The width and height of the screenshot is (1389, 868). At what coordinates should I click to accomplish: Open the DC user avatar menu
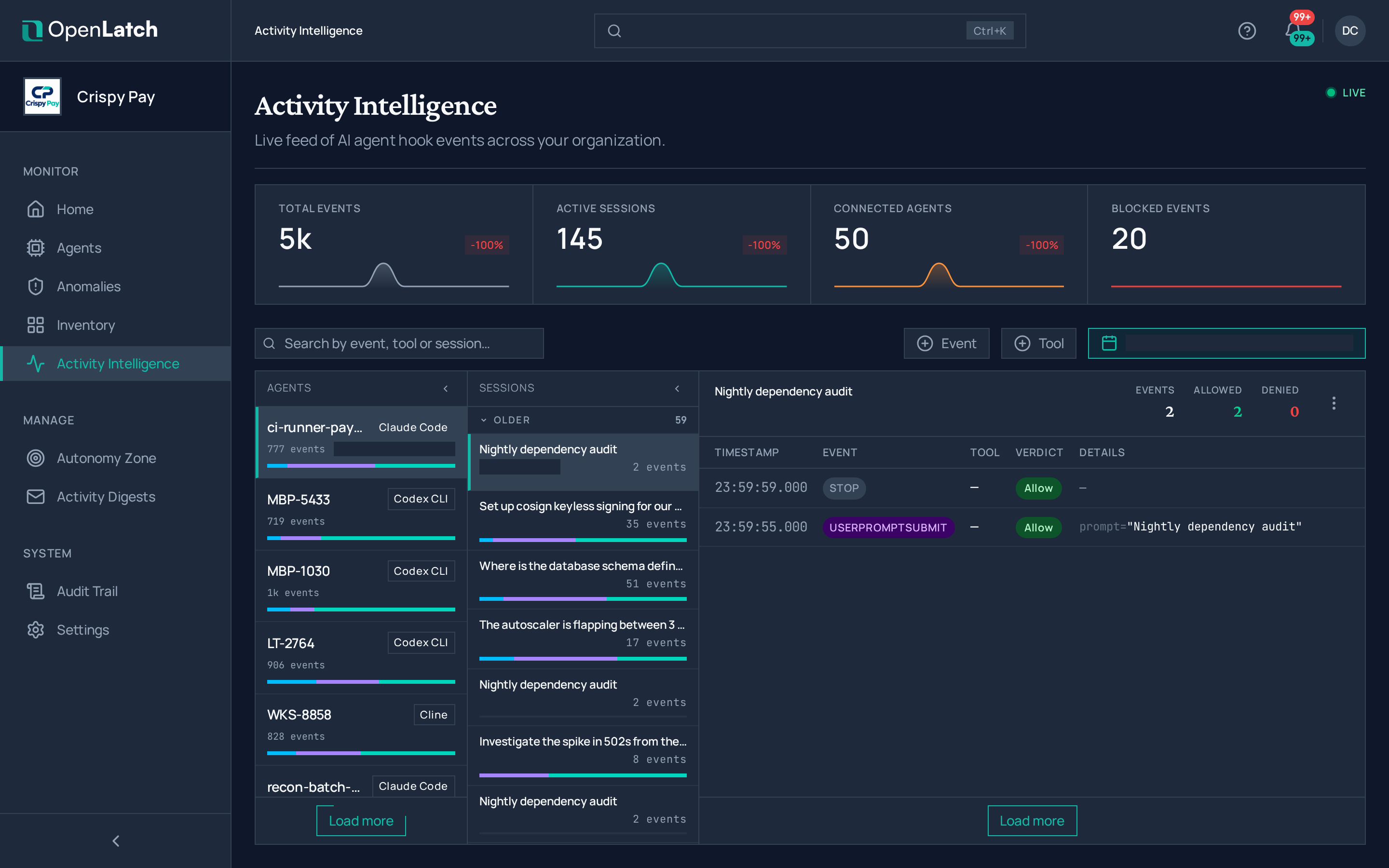coord(1350,30)
